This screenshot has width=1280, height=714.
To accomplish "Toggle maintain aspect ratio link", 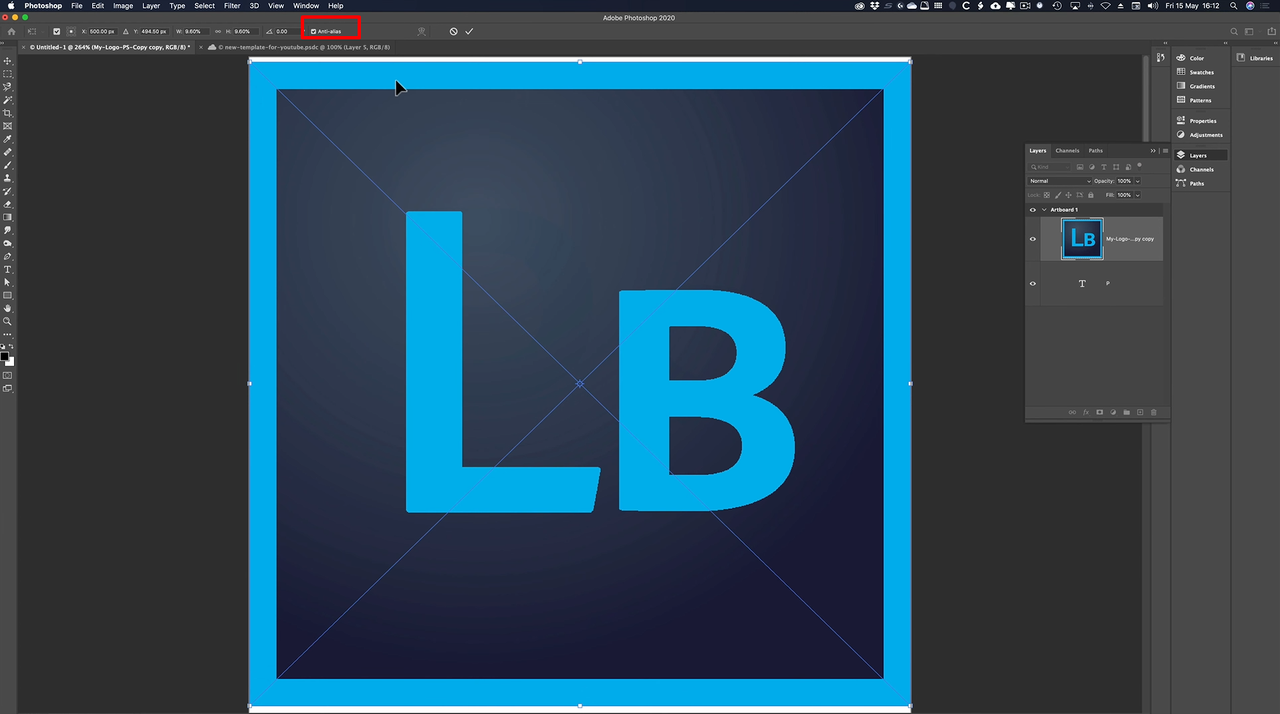I will (218, 31).
